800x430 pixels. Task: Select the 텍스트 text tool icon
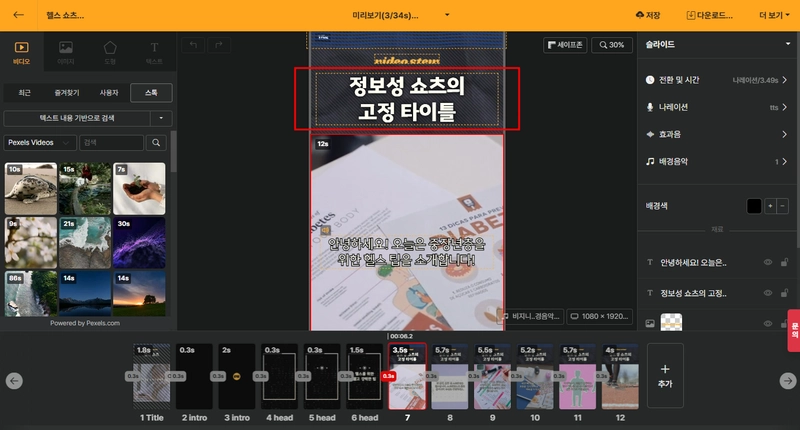(x=154, y=52)
